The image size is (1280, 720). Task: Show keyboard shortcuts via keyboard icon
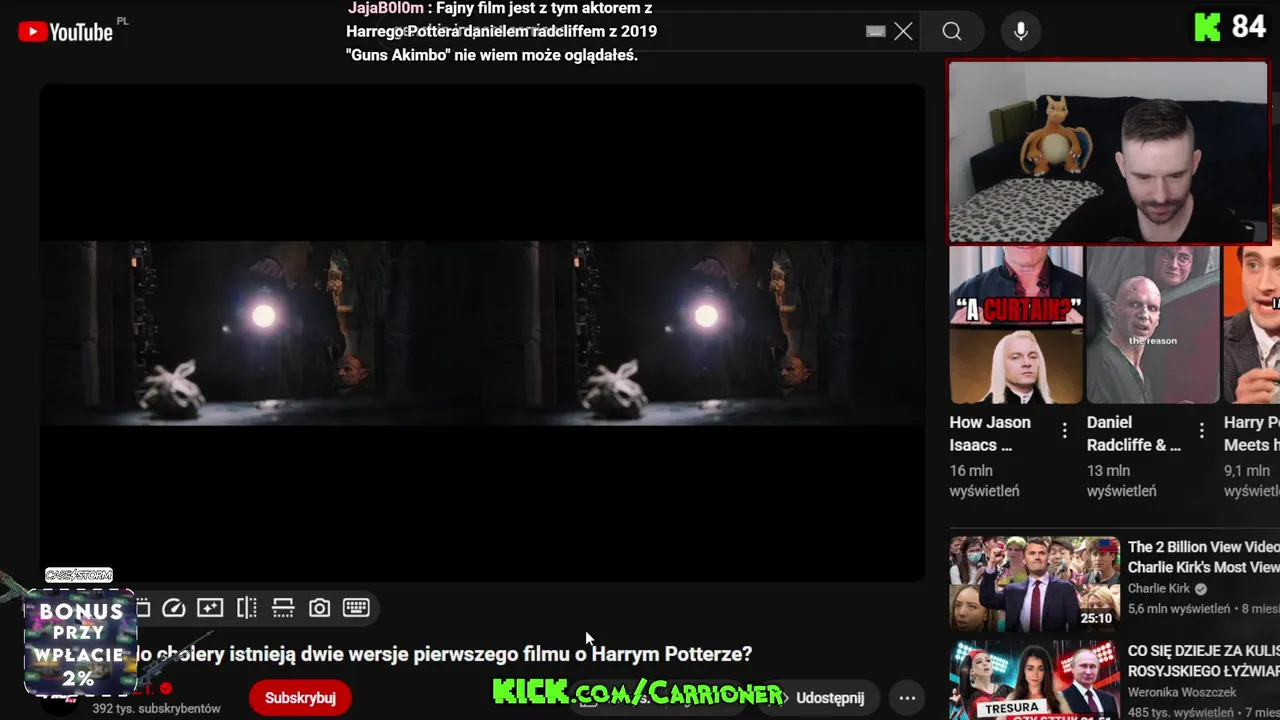pyautogui.click(x=356, y=608)
